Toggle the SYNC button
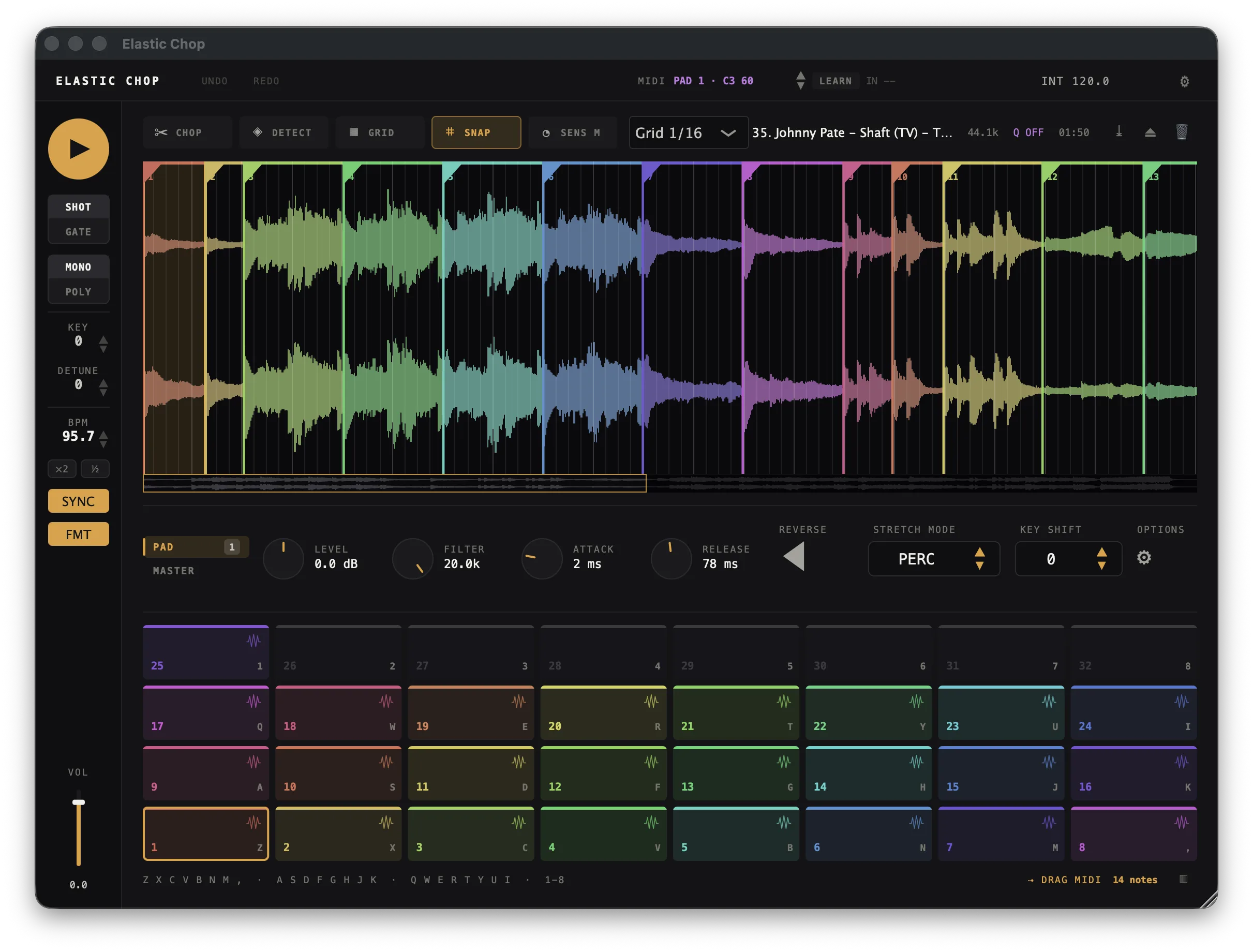This screenshot has width=1253, height=952. pyautogui.click(x=78, y=501)
